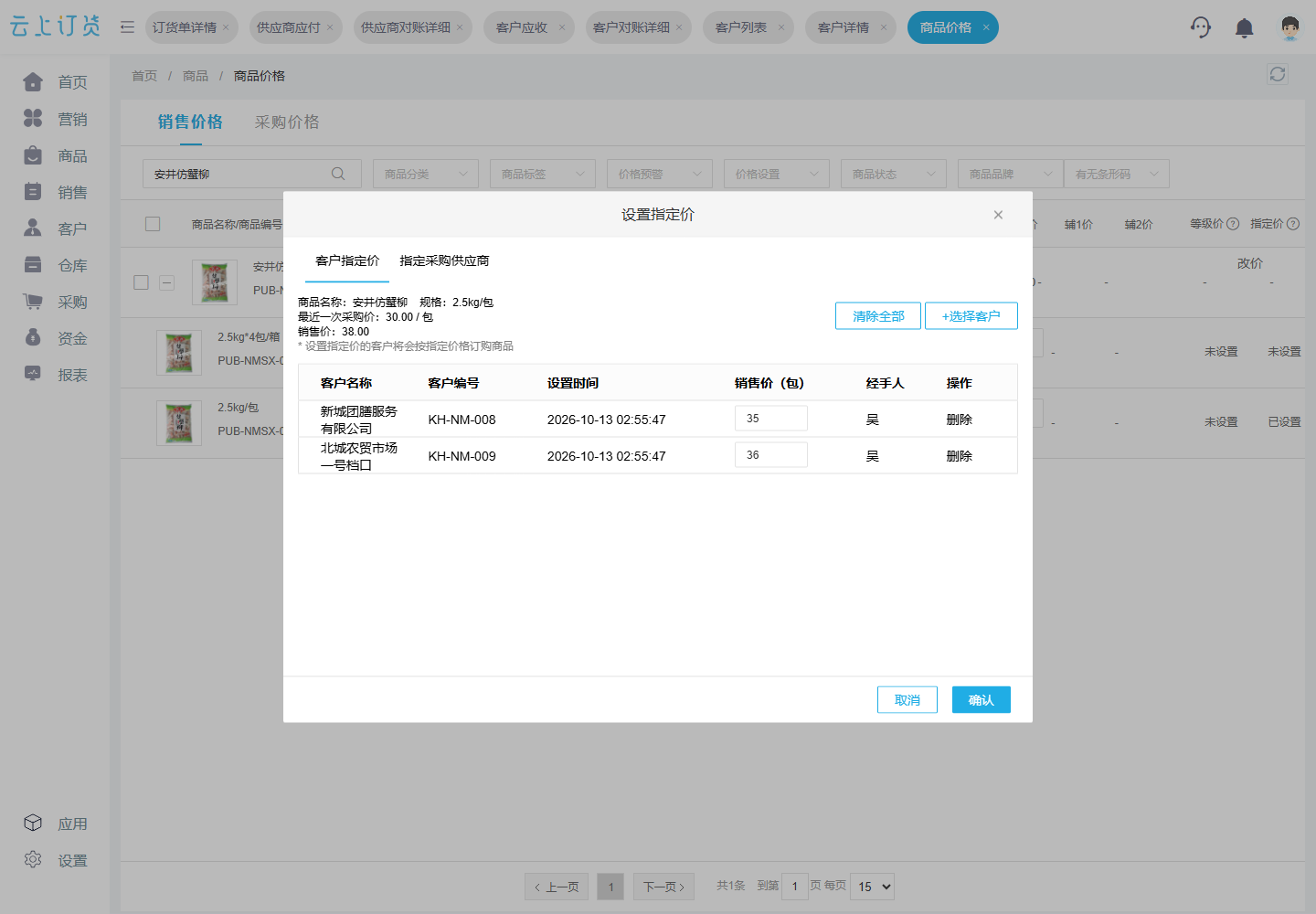Collapse the 安井仿蟹柳 row minus expander
Screen dimensions: 1316x914
pyautogui.click(x=166, y=282)
